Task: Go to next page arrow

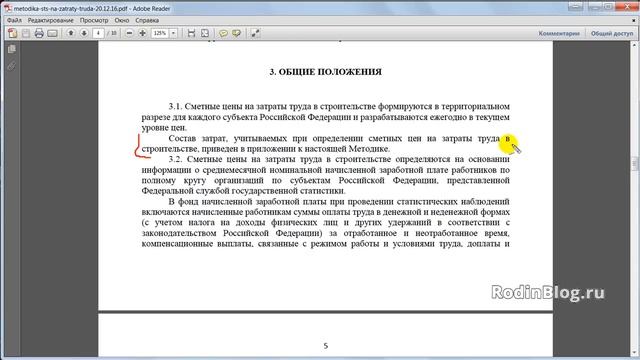Action: pyautogui.click(x=84, y=33)
